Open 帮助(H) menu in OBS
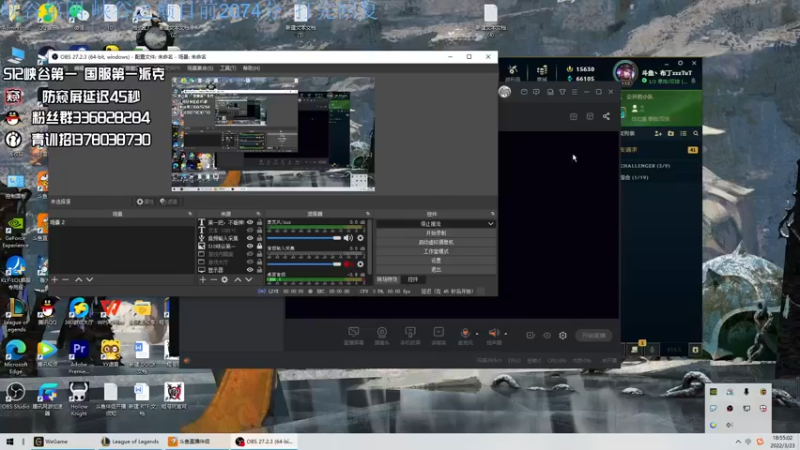 tap(251, 68)
